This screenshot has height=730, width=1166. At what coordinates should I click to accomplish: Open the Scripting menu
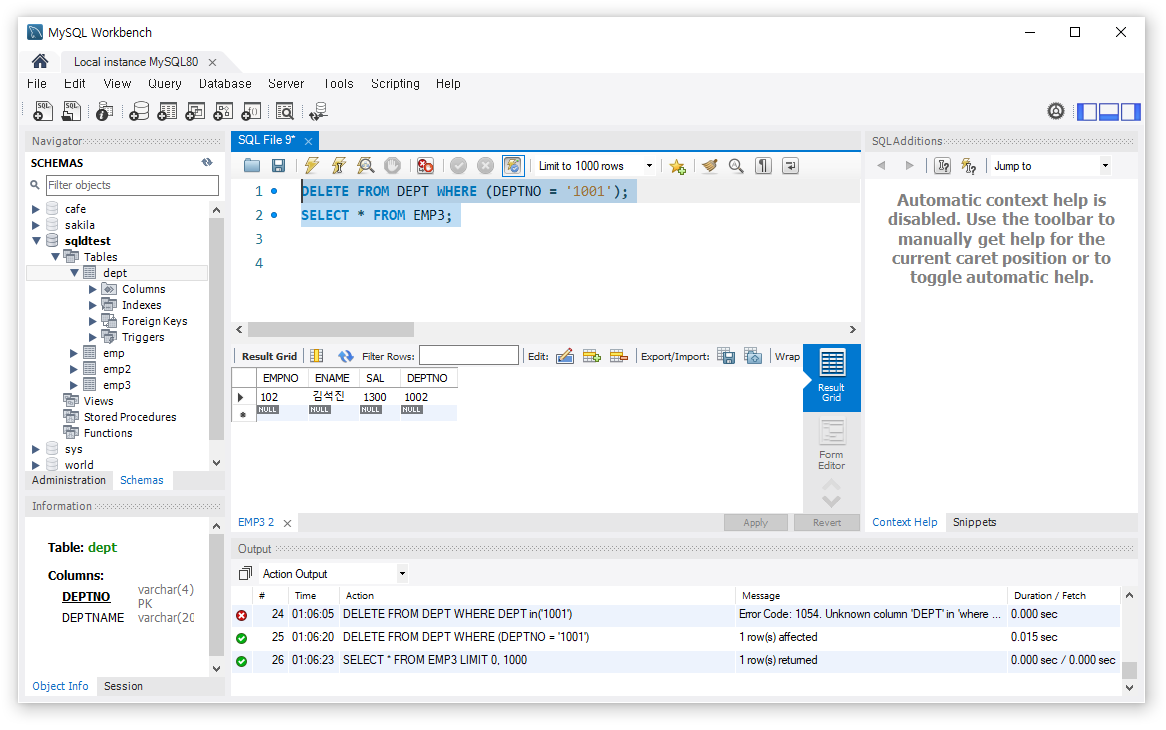(x=395, y=83)
